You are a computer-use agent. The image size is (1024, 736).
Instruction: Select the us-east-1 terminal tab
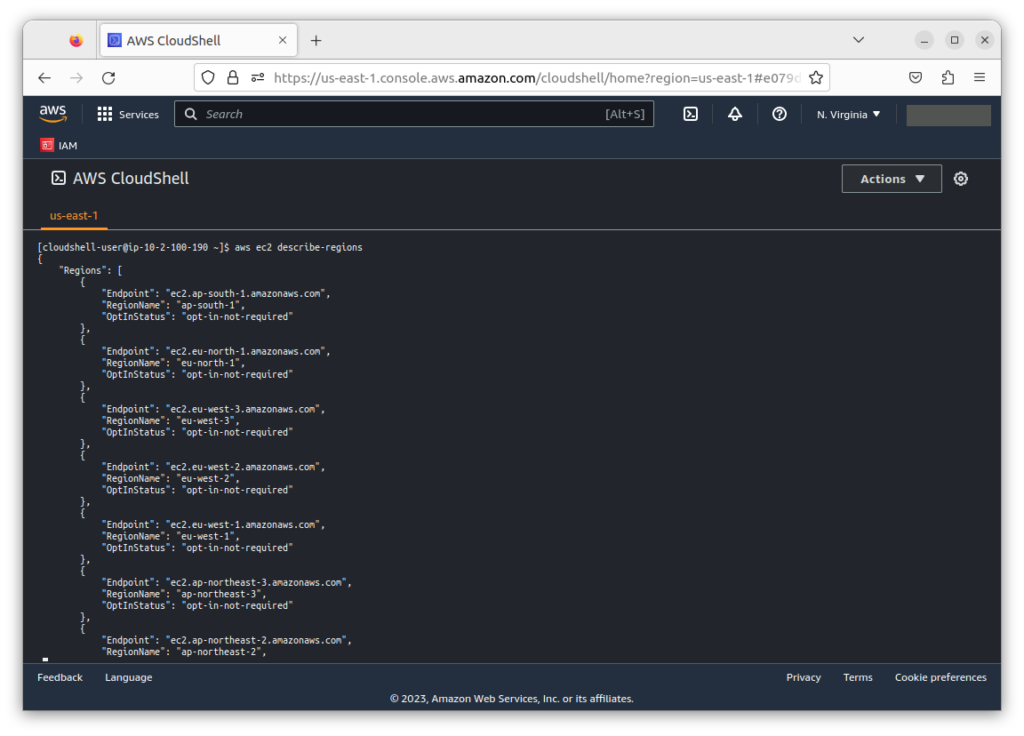coord(74,216)
